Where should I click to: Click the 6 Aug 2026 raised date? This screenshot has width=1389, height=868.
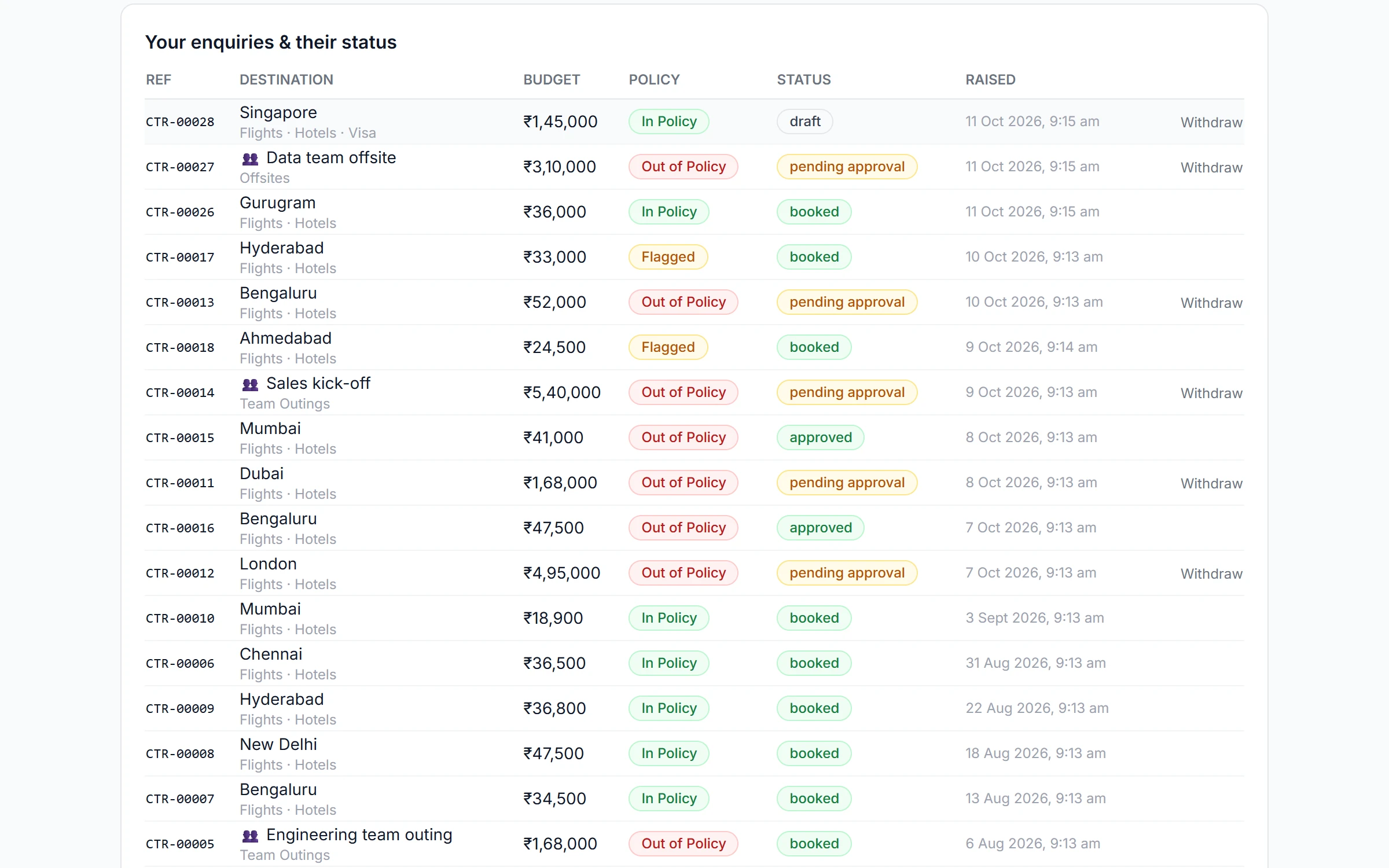(1032, 844)
